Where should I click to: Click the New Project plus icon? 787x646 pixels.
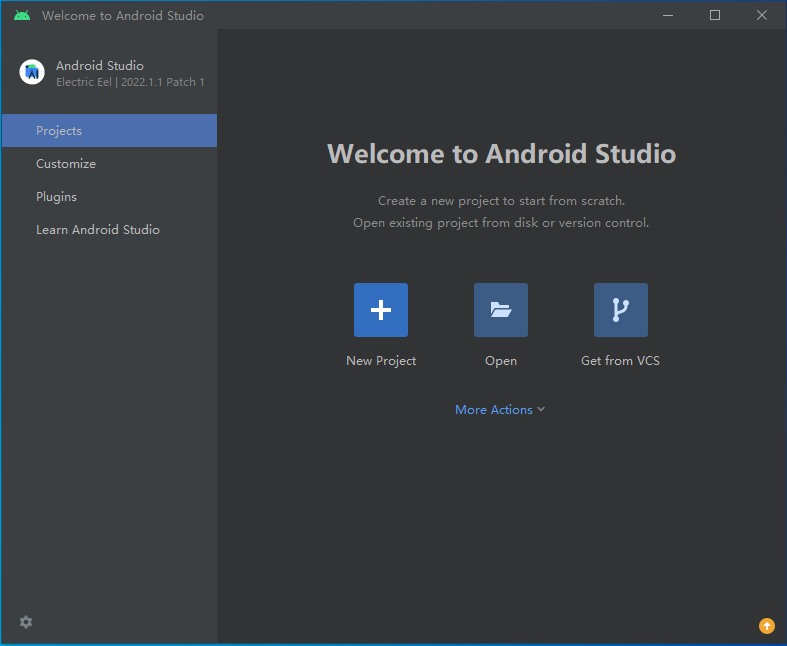click(381, 310)
